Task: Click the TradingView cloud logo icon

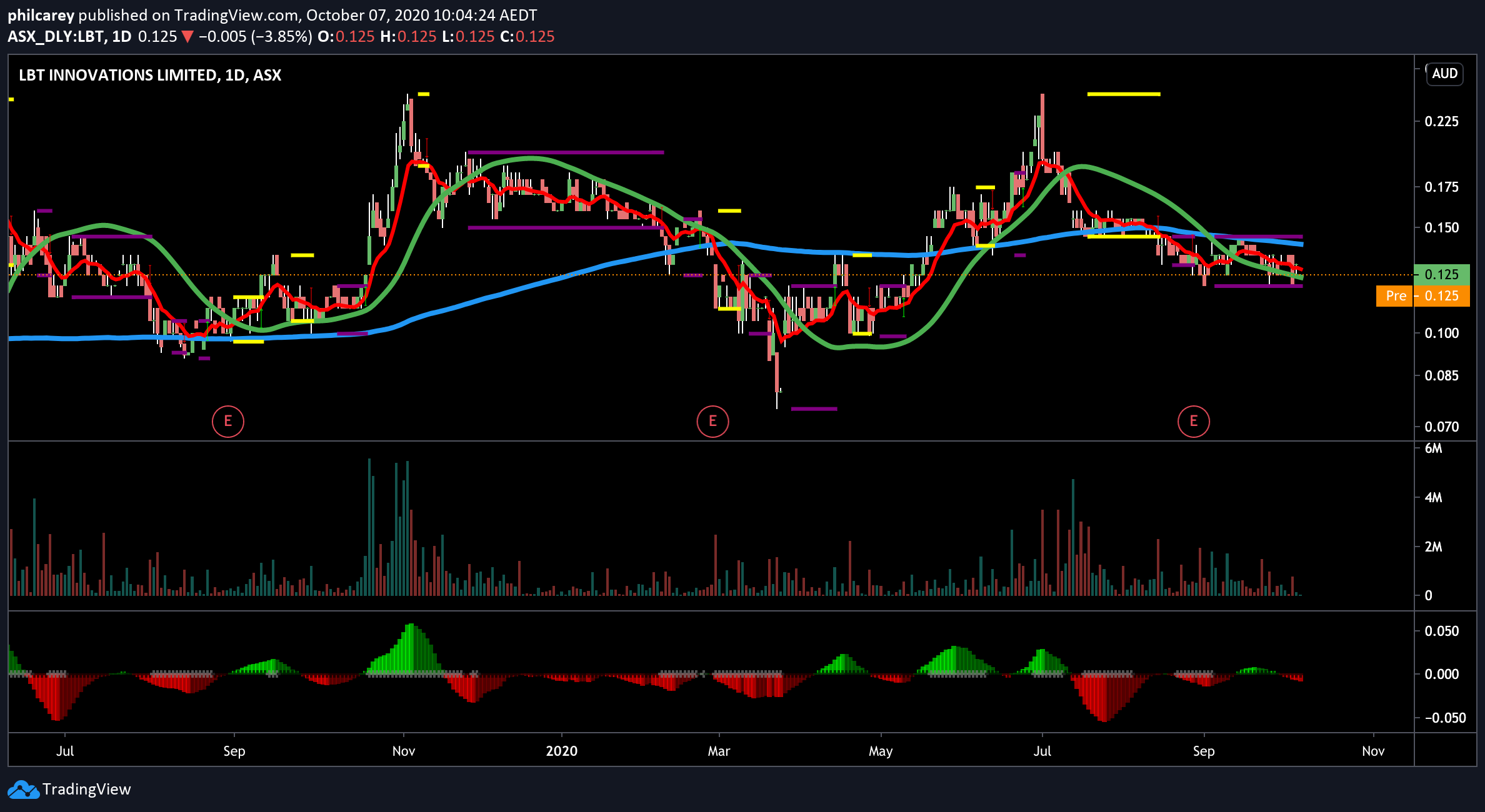Action: pyautogui.click(x=23, y=790)
